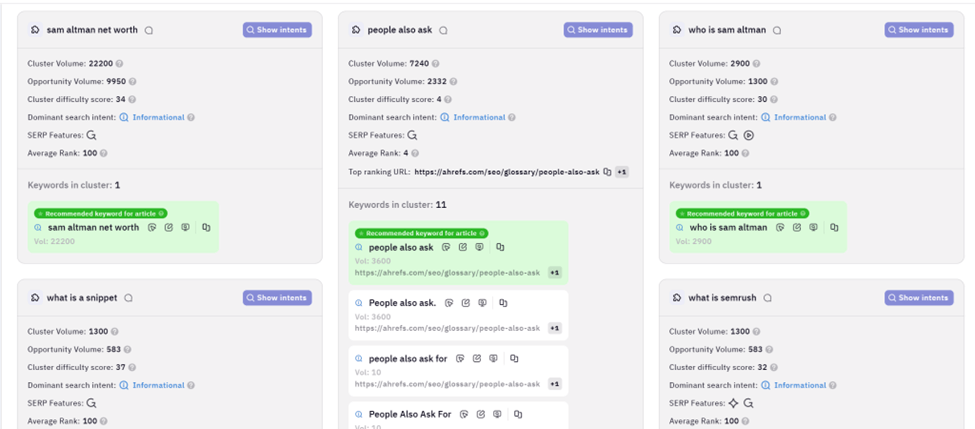The width and height of the screenshot is (975, 429).
Task: Click chat icon beside who is sam altman keyword
Action: click(x=813, y=228)
